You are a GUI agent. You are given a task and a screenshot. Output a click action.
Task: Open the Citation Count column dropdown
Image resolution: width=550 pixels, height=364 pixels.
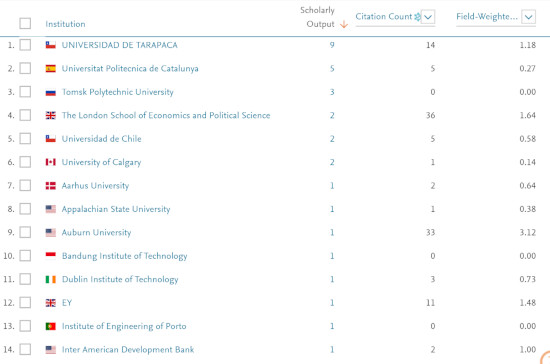point(428,17)
